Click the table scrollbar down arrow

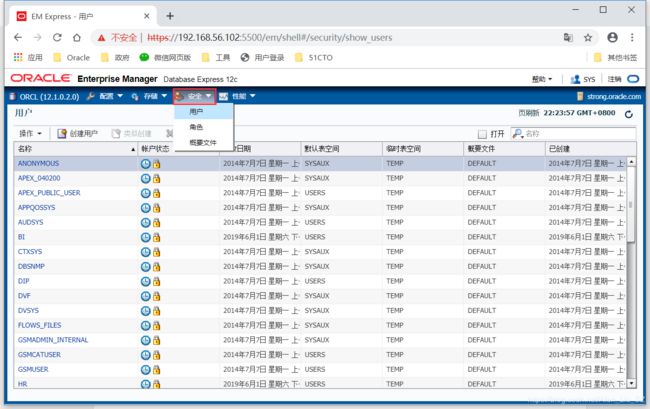pyautogui.click(x=631, y=384)
